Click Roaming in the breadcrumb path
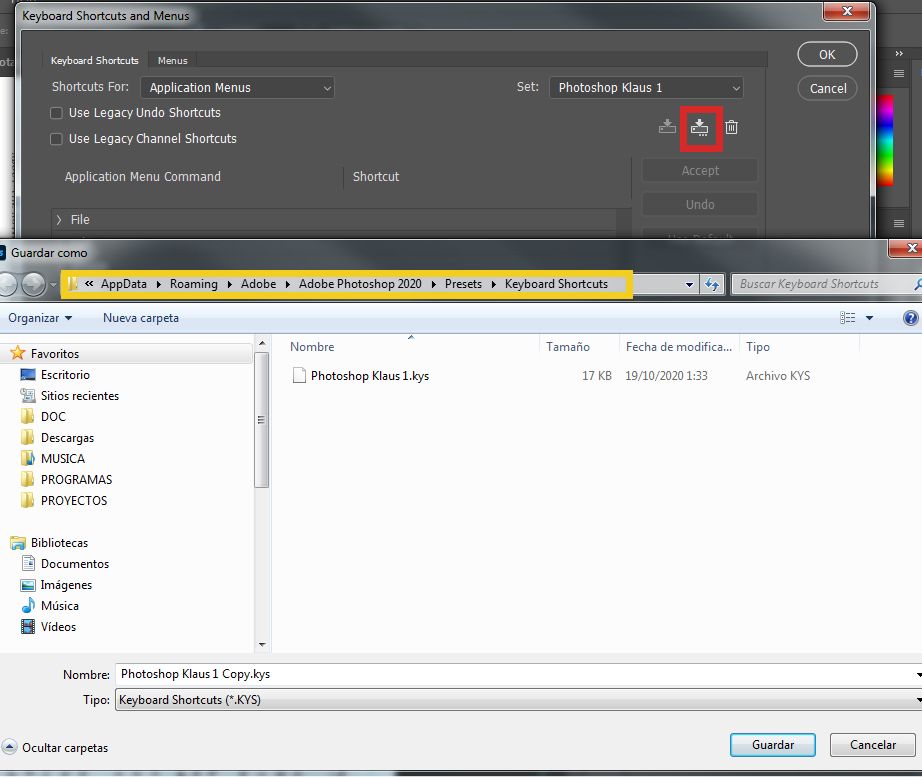922x777 pixels. click(193, 284)
